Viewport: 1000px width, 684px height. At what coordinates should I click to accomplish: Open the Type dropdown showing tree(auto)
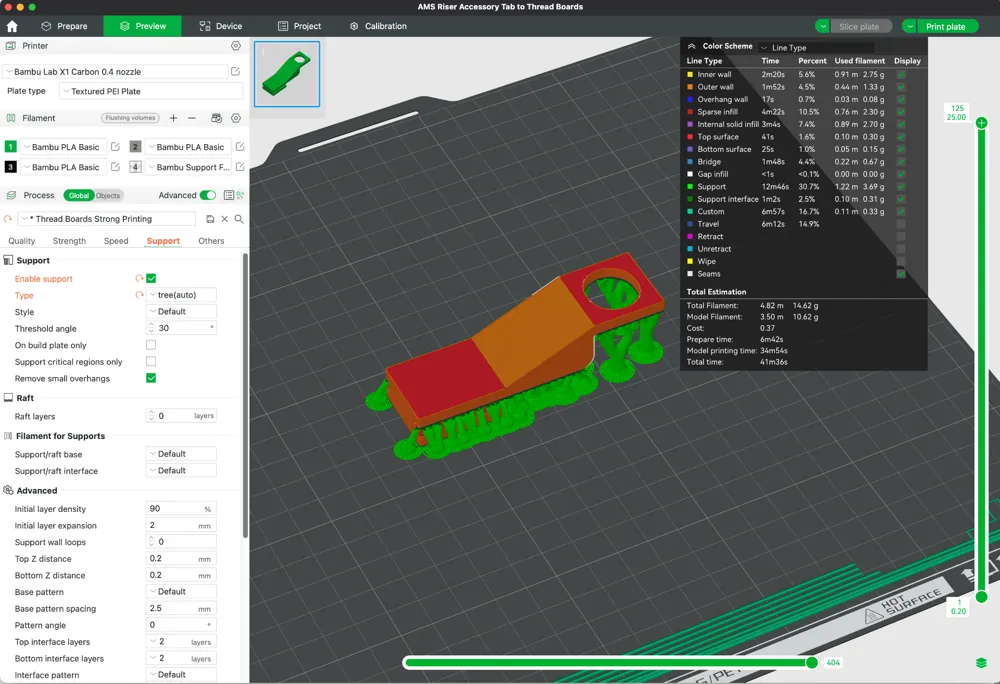(x=180, y=294)
